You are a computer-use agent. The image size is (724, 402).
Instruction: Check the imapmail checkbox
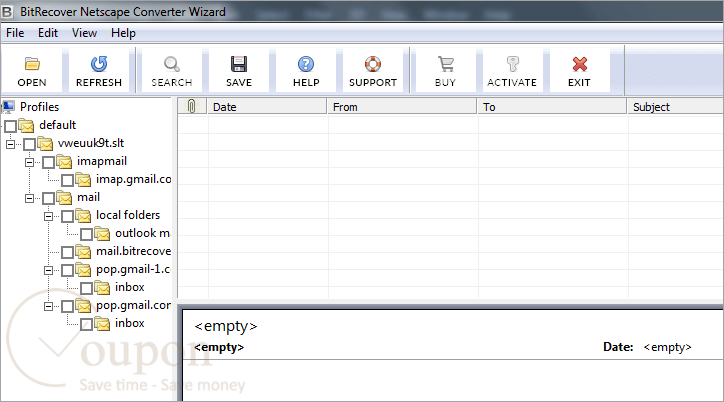pyautogui.click(x=48, y=162)
